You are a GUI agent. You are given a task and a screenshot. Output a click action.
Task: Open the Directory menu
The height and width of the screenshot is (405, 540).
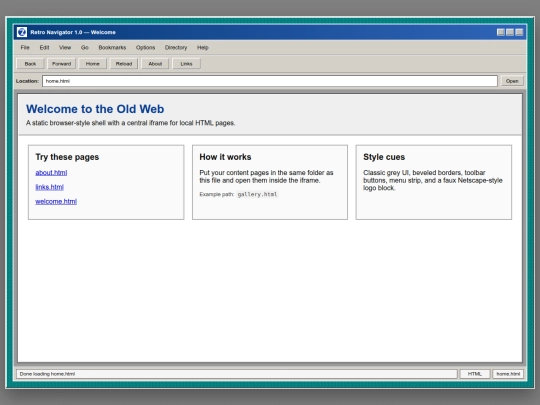pyautogui.click(x=176, y=48)
